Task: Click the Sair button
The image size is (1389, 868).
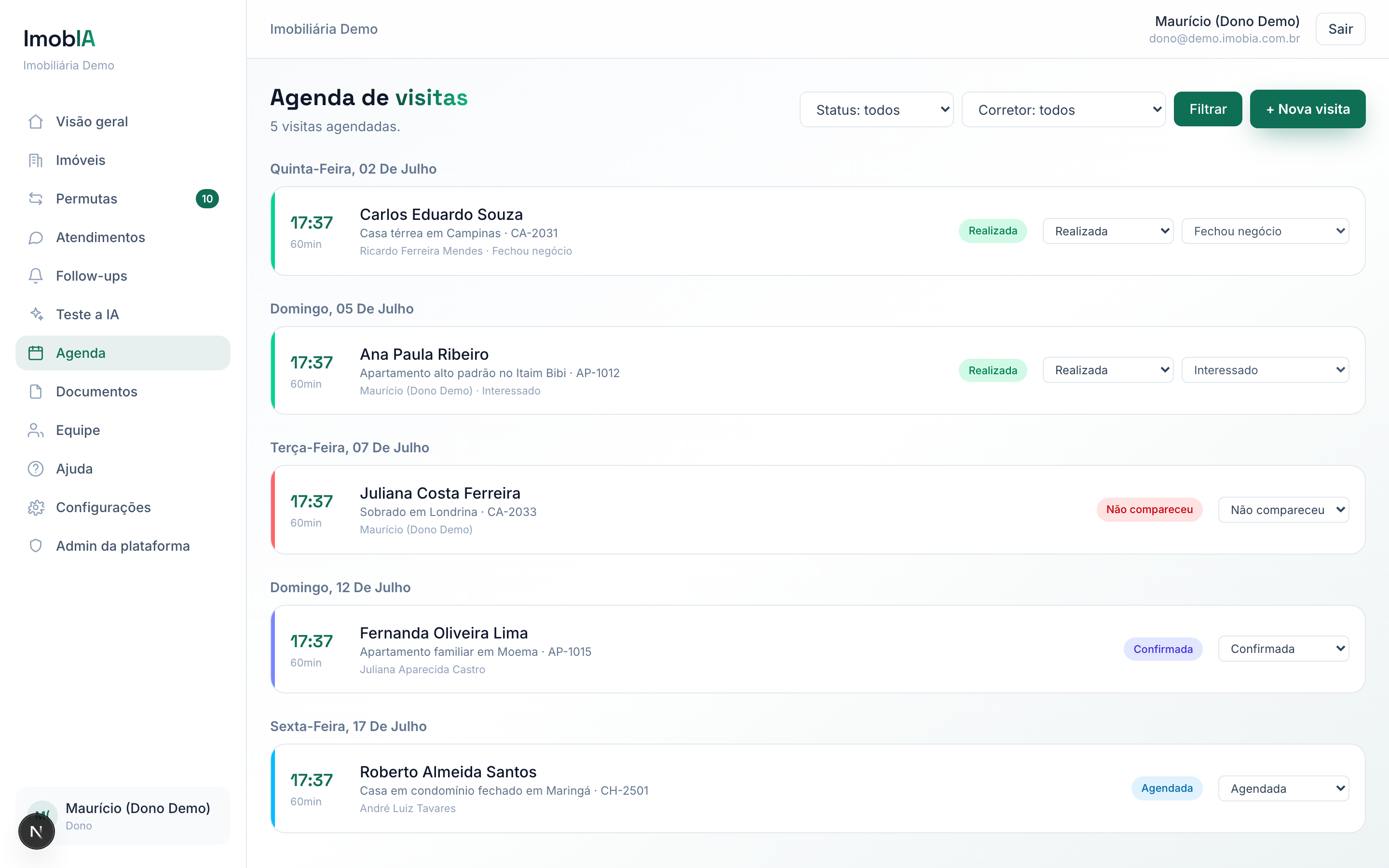Action: pyautogui.click(x=1340, y=29)
